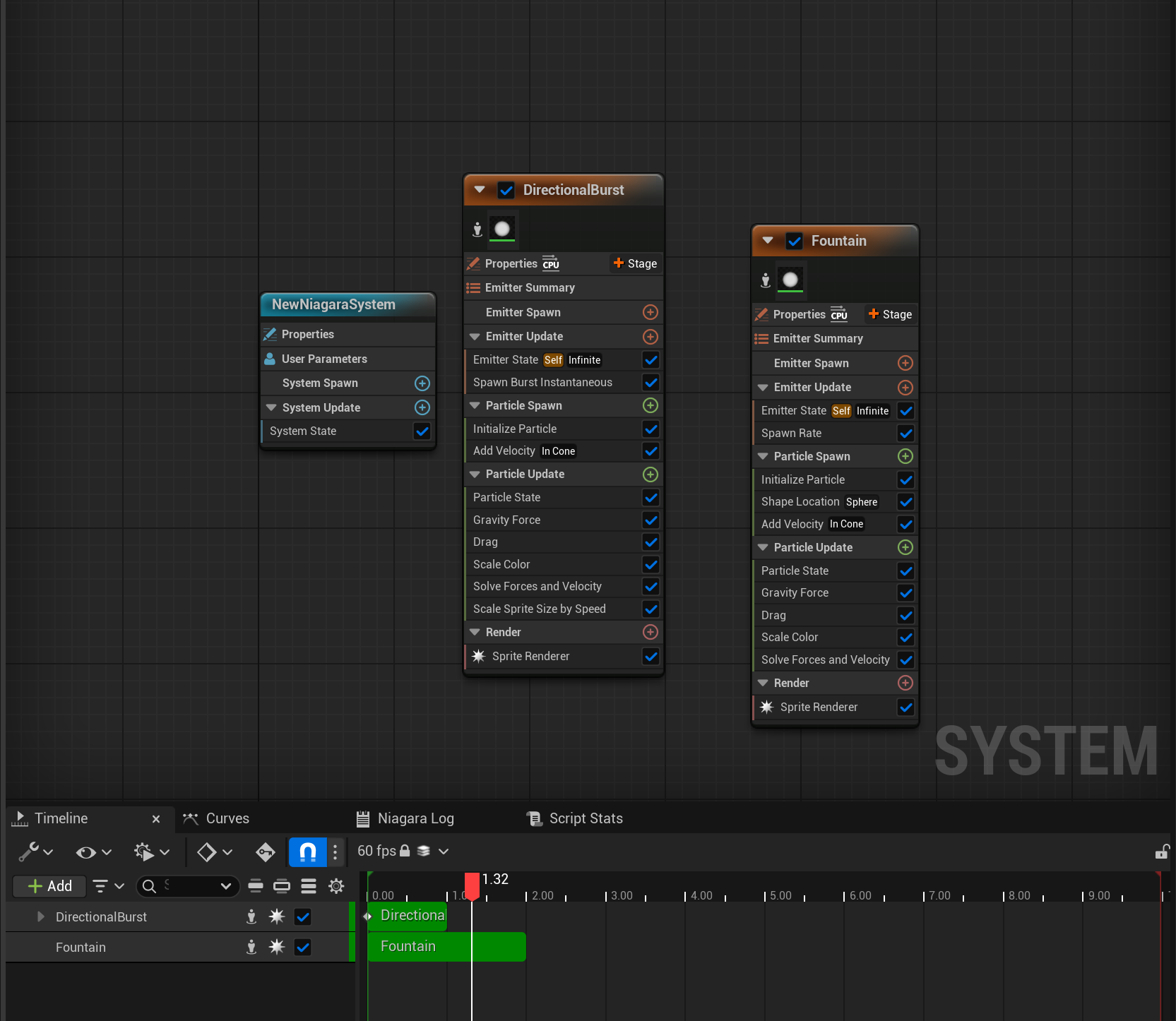1176x1021 pixels.
Task: Open the wrench actions menu in Timeline
Action: 35,852
